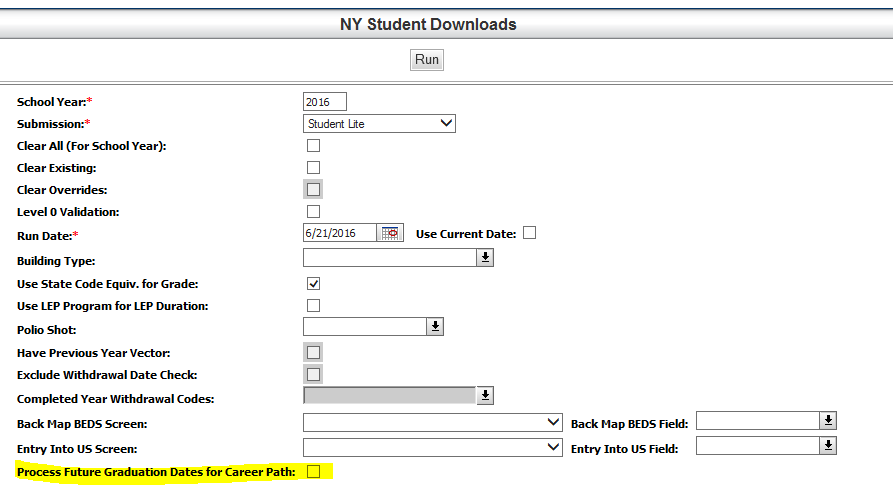Viewport: 896px width, 486px height.
Task: Toggle Level 0 Validation checkbox
Action: tap(313, 211)
